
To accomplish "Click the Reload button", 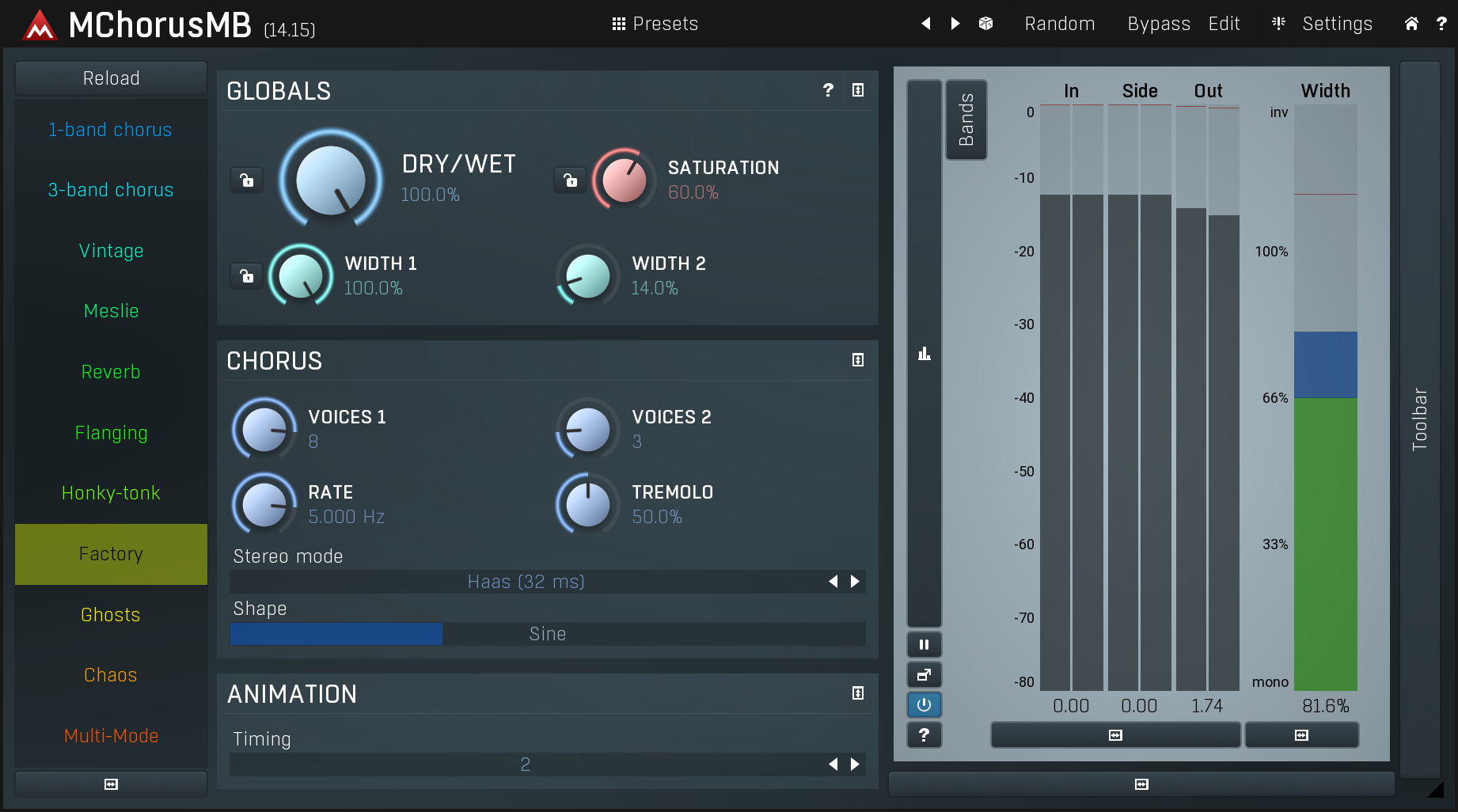I will (111, 78).
